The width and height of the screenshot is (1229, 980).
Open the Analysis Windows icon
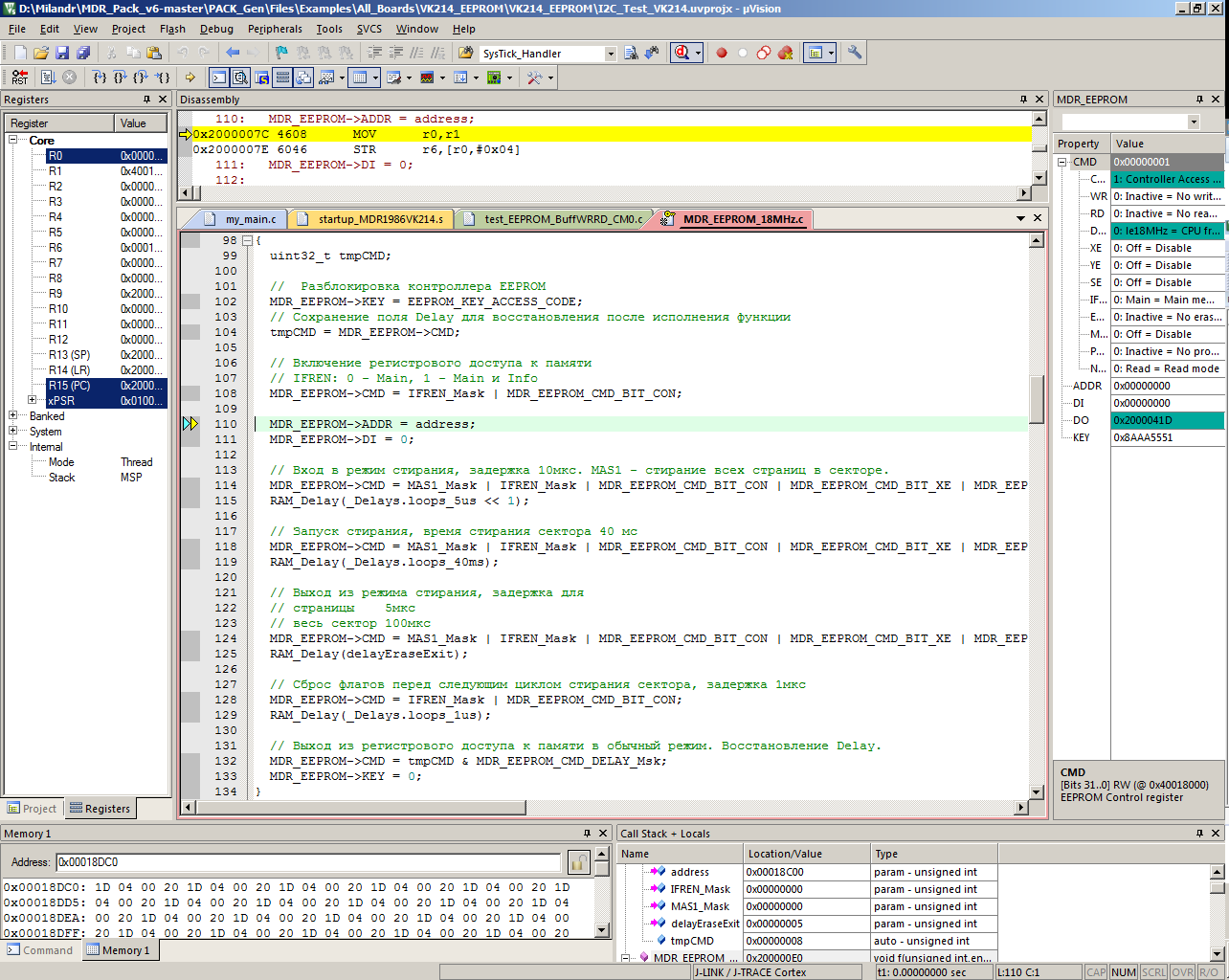(x=427, y=78)
